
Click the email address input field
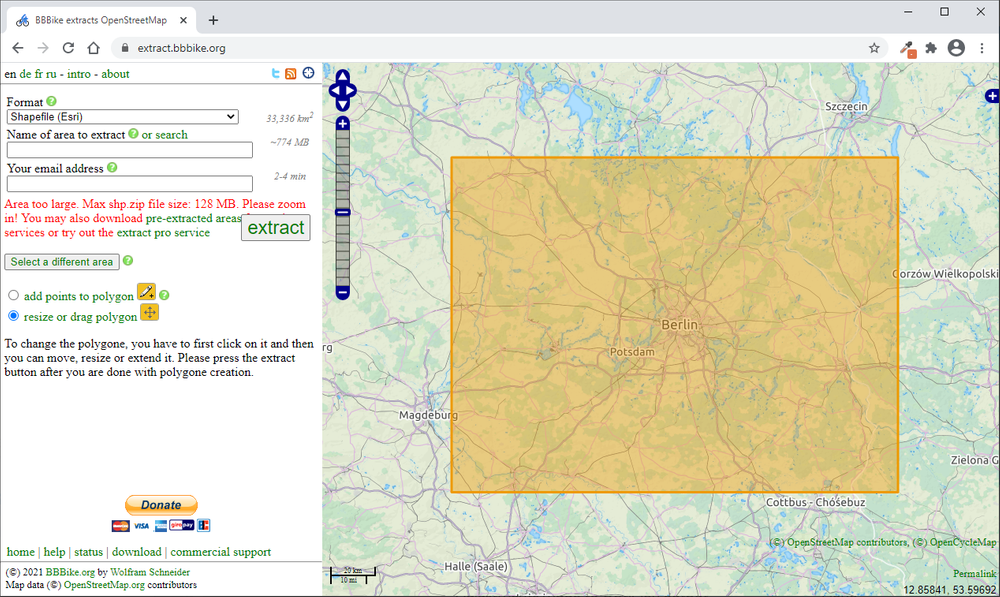128,183
